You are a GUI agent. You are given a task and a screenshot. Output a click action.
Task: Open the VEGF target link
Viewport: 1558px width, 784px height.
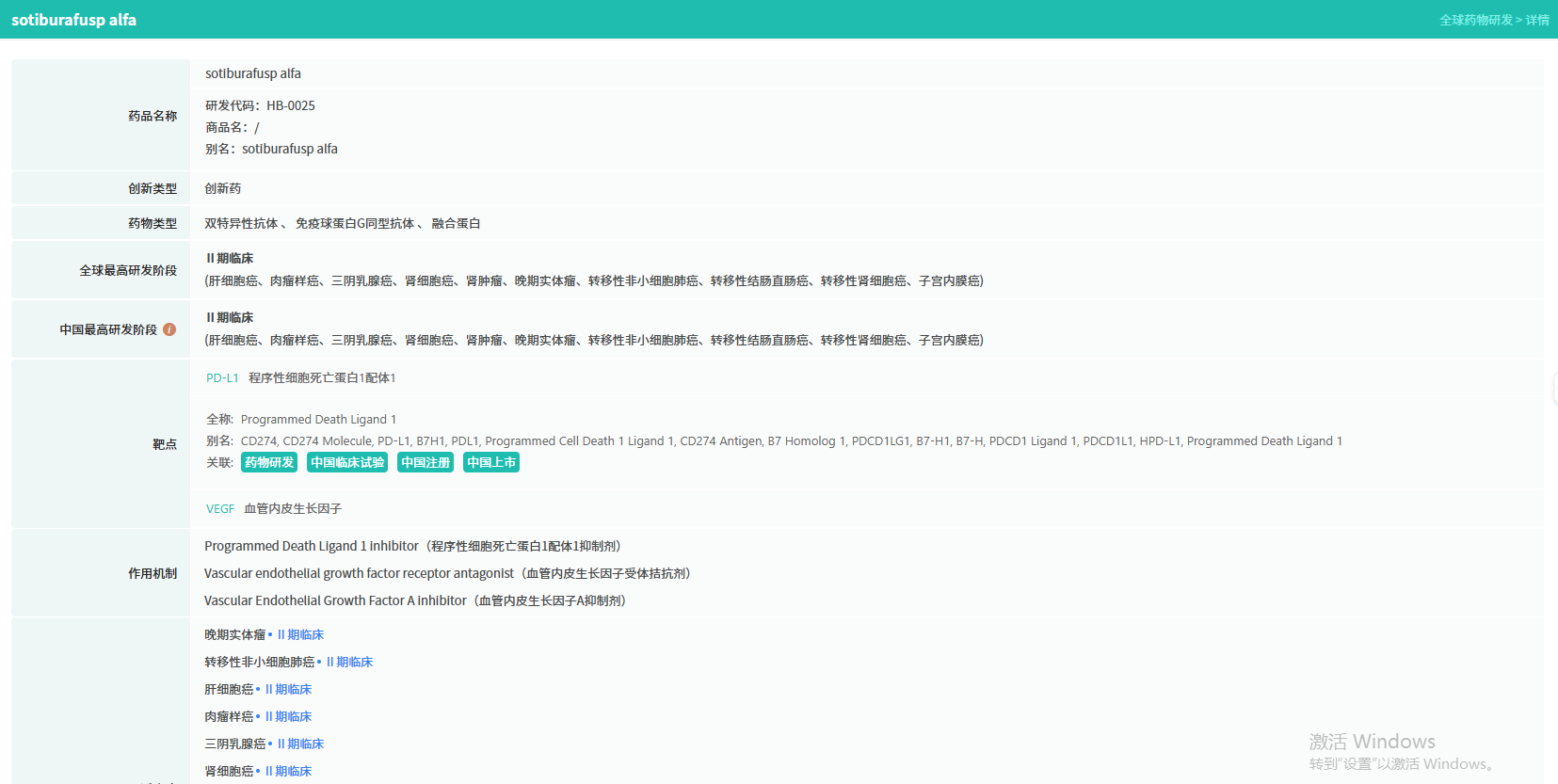tap(220, 509)
